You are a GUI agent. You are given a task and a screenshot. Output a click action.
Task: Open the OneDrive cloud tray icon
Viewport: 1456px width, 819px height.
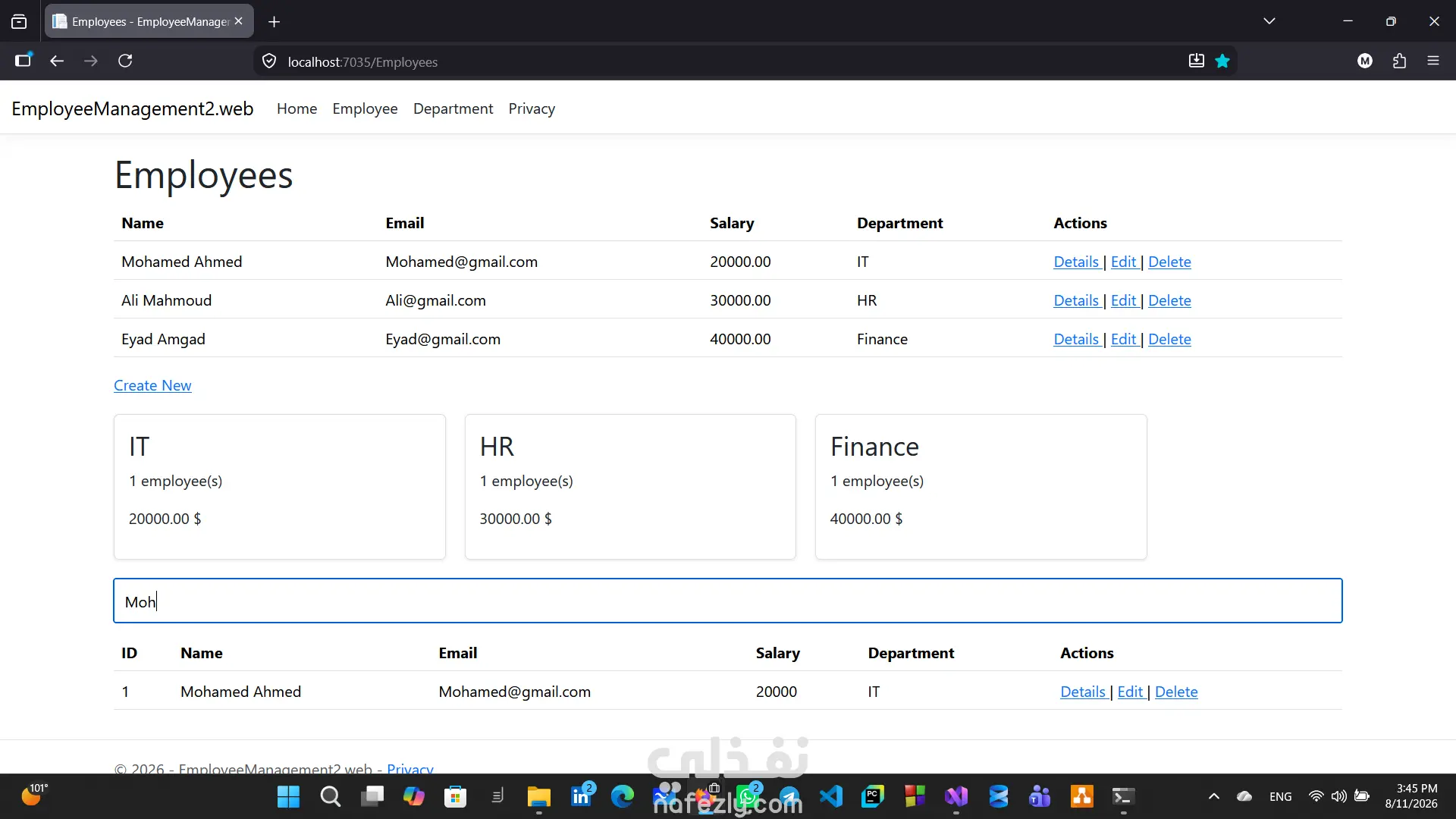pos(1244,796)
